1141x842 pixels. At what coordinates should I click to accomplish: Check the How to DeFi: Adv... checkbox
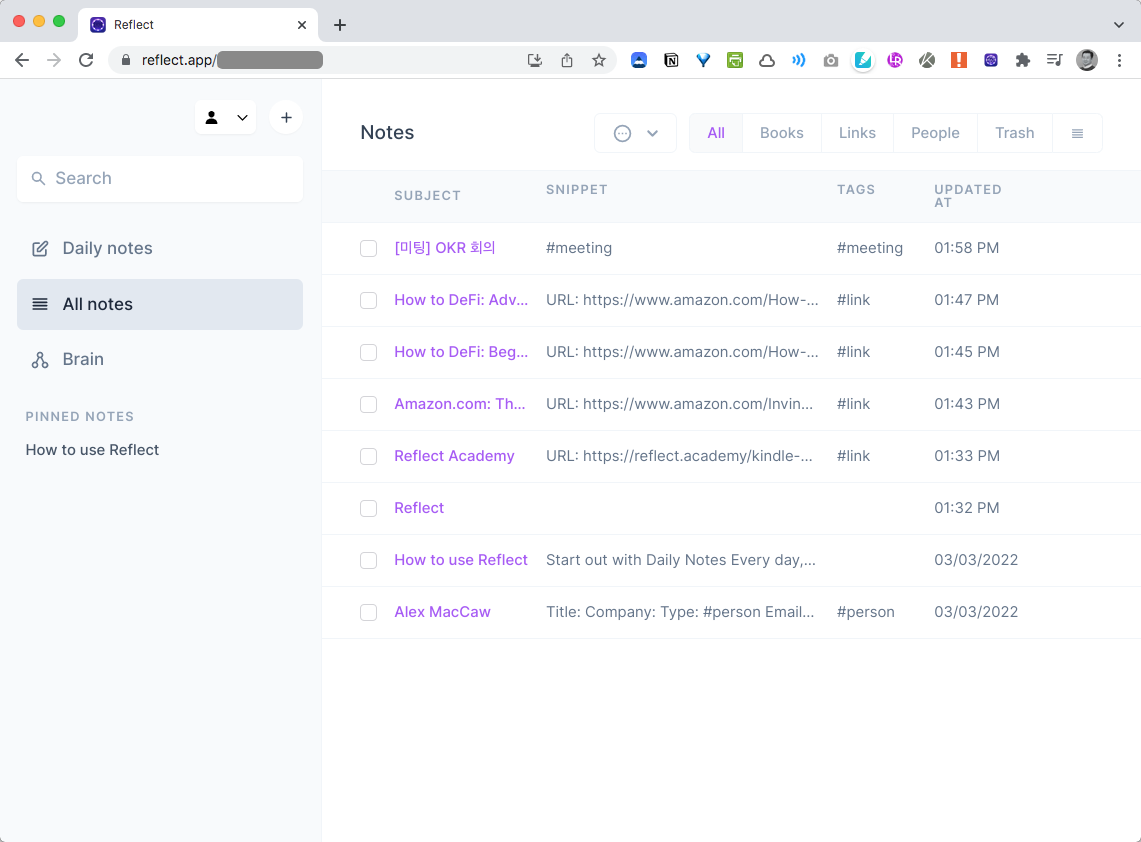[368, 301]
